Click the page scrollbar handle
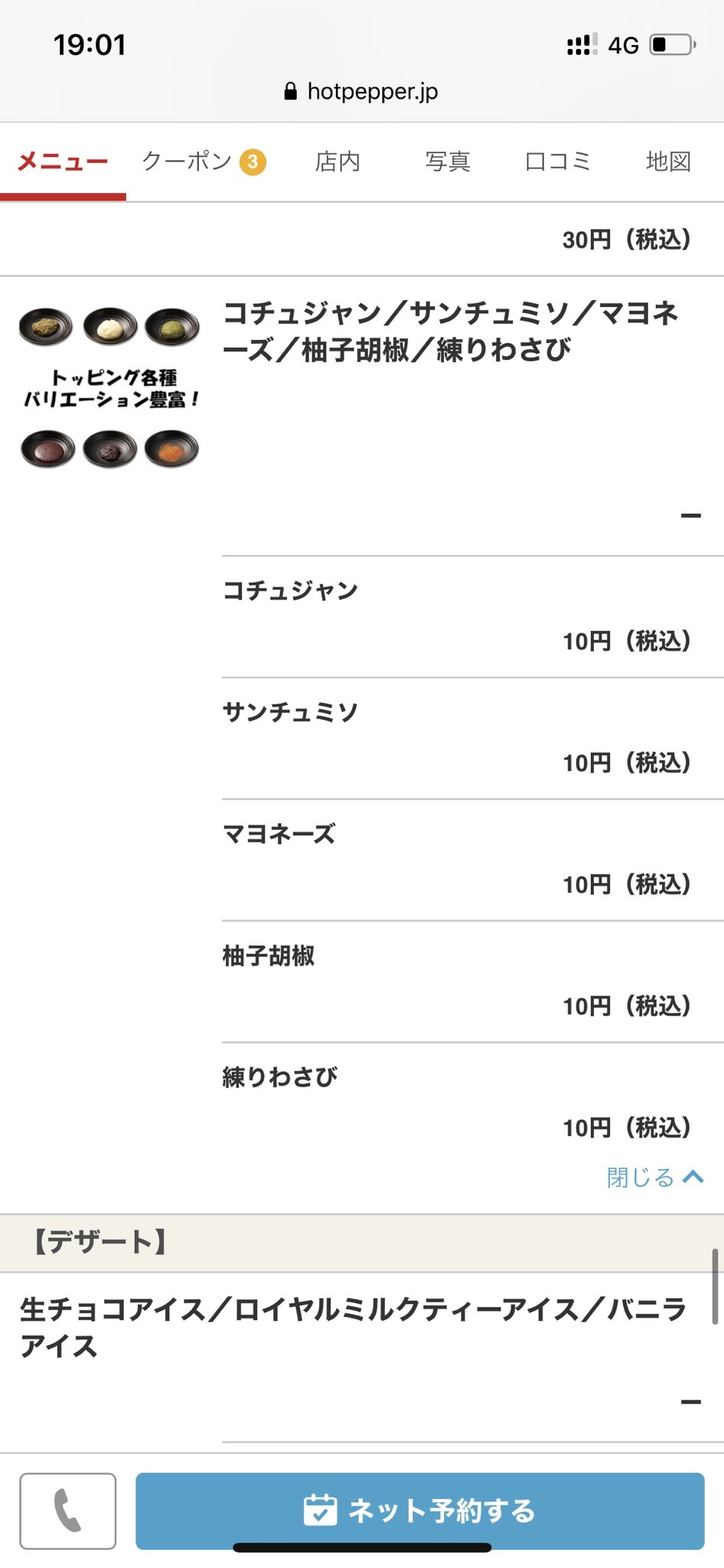 715,1286
